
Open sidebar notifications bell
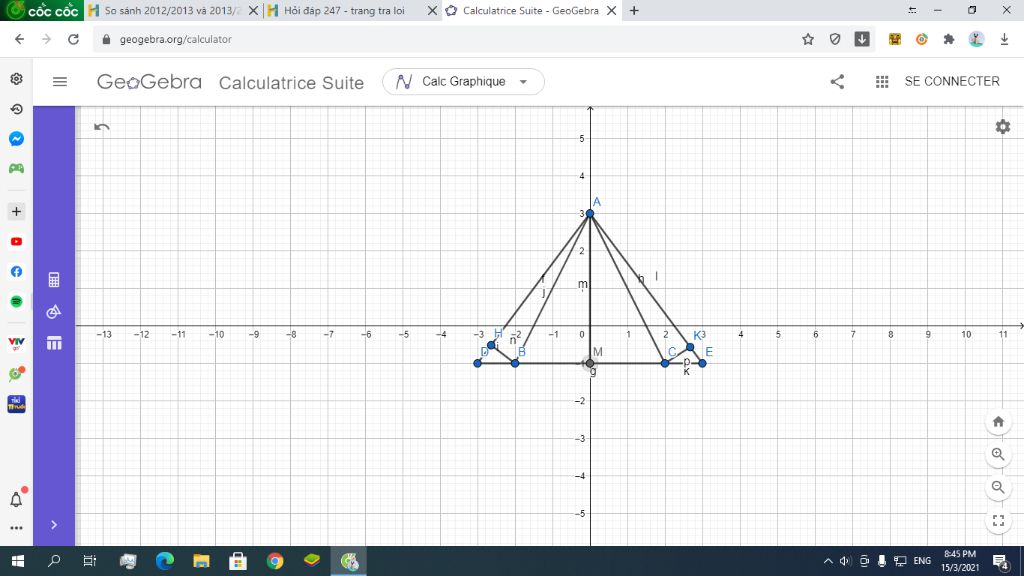point(16,500)
